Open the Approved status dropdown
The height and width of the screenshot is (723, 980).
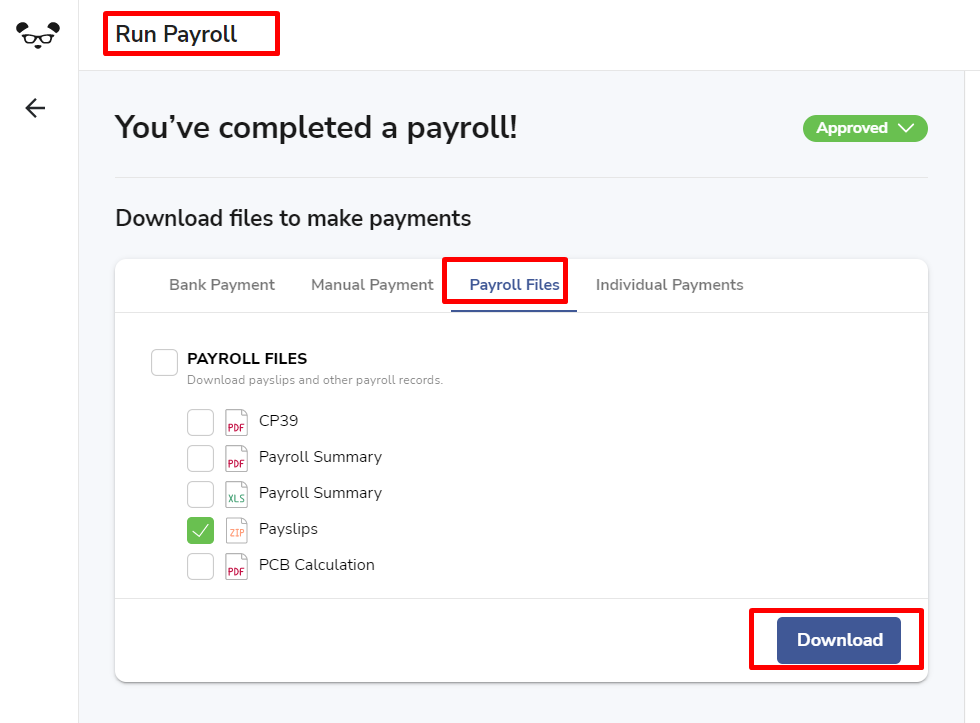pos(865,128)
